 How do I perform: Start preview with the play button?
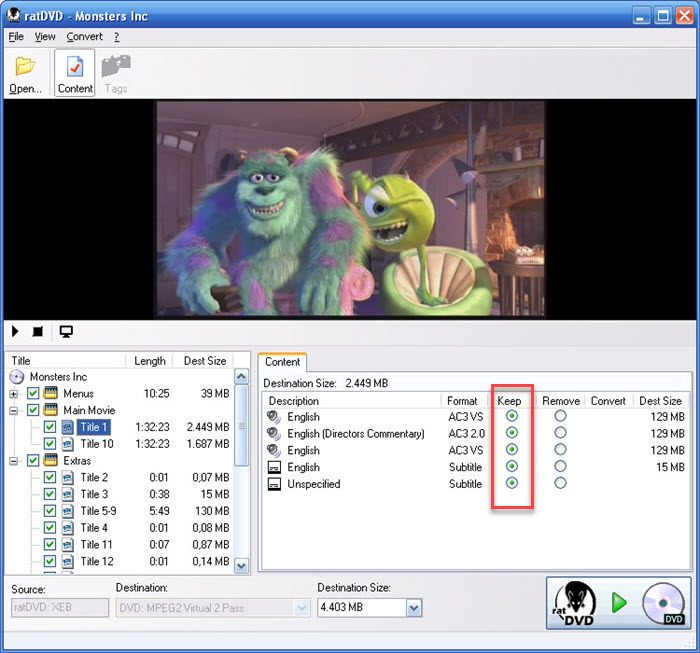(x=15, y=331)
